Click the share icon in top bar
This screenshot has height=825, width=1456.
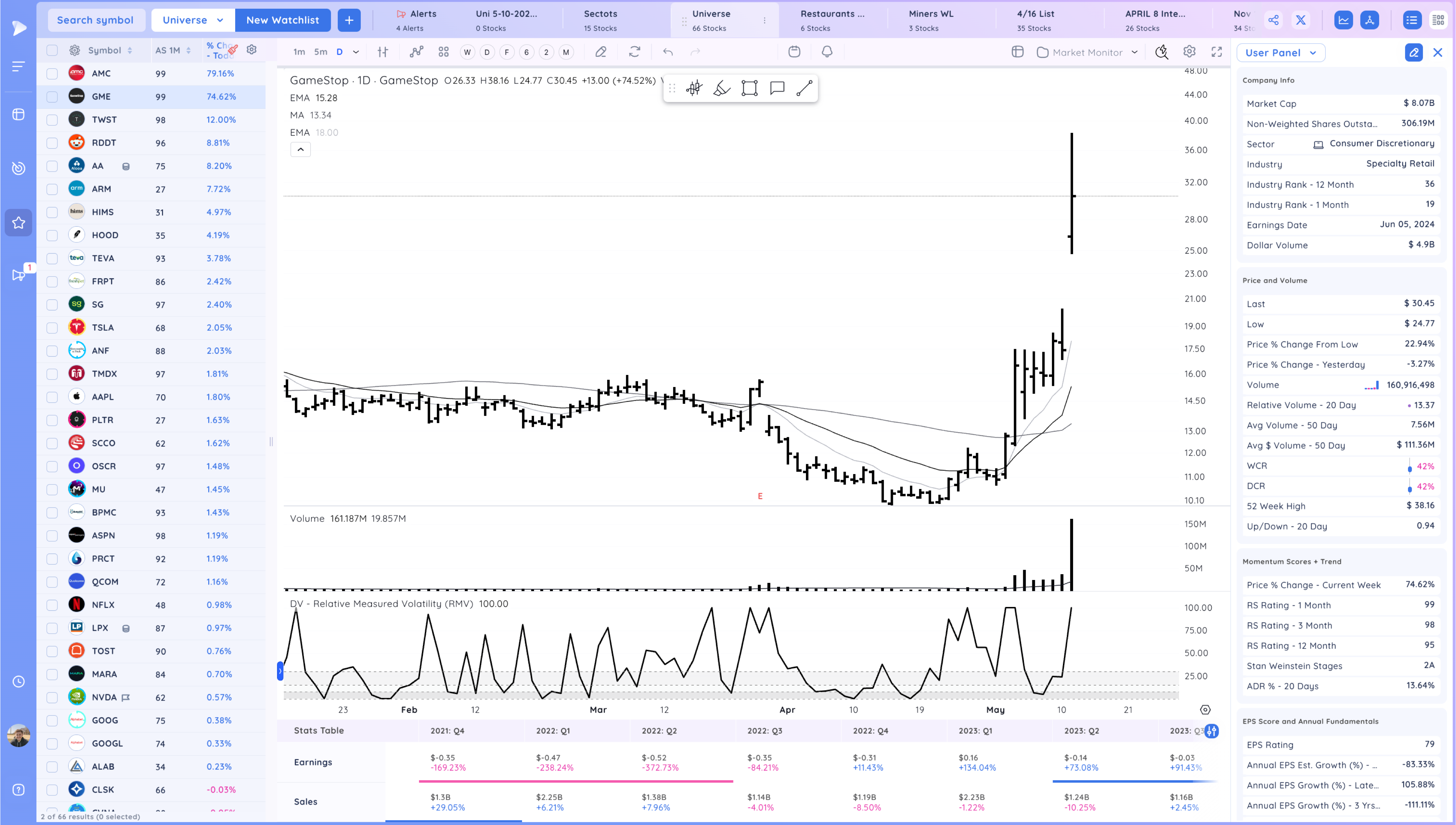(x=1273, y=20)
